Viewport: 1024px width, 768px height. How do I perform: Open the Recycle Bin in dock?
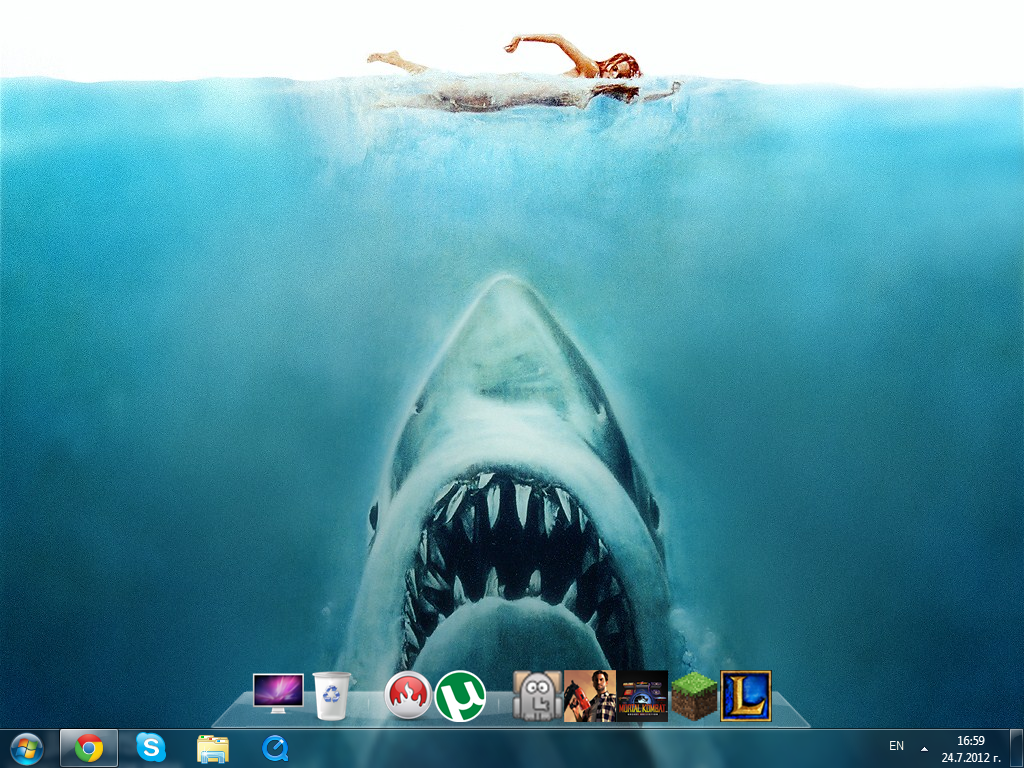pos(332,696)
